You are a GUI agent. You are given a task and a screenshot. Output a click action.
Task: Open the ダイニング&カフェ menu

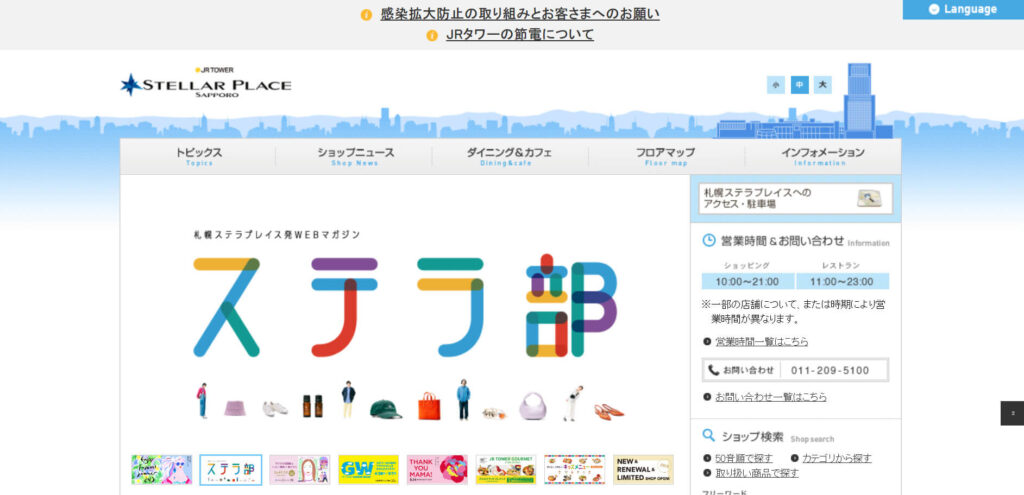(509, 157)
